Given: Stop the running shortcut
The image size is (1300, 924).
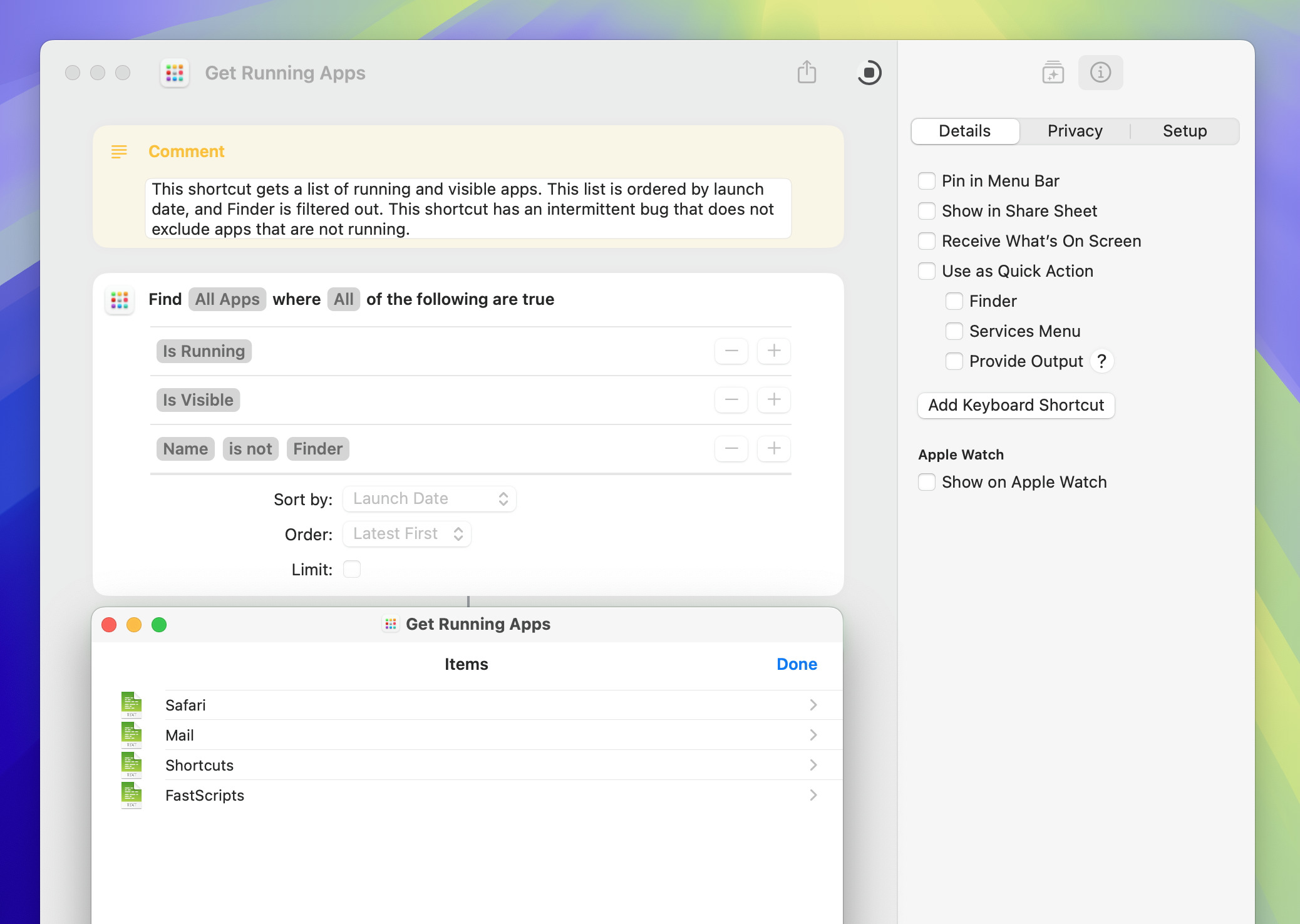Looking at the screenshot, I should pos(869,73).
